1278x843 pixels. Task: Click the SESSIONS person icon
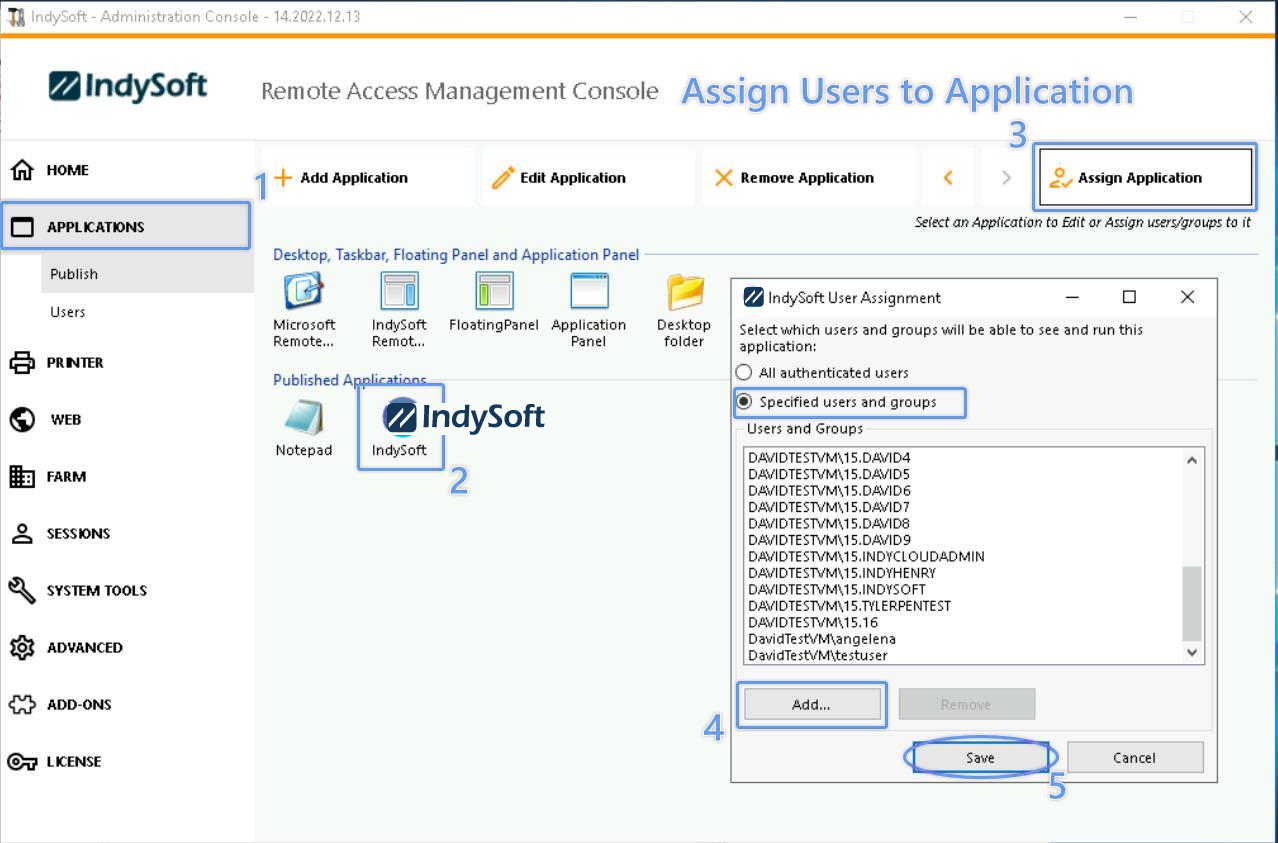point(22,533)
